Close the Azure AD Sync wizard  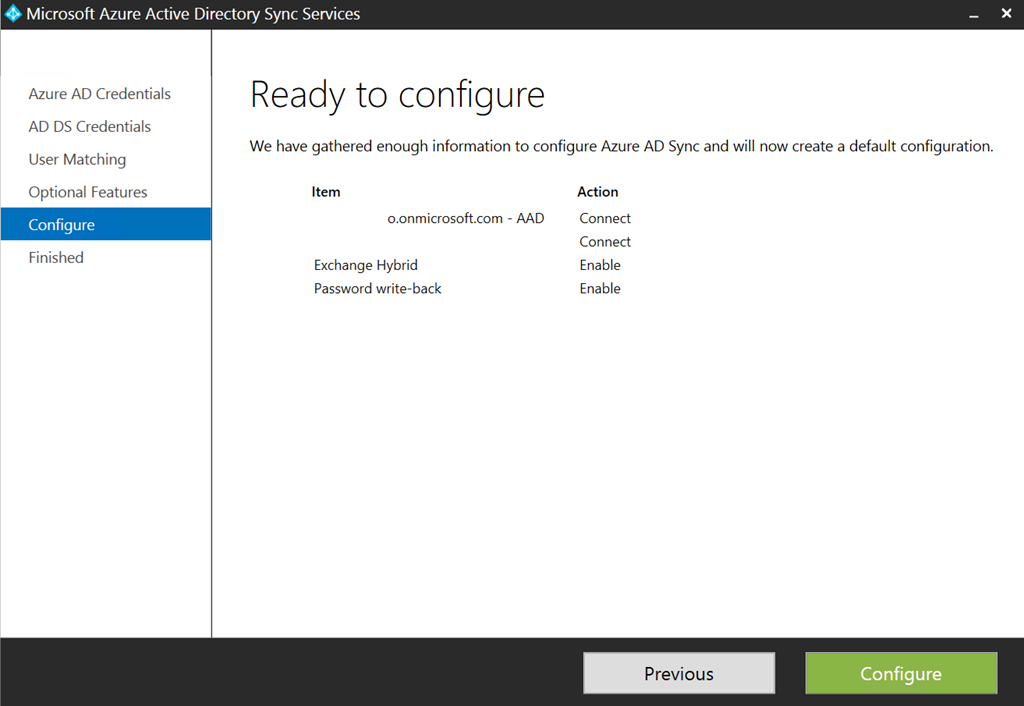tap(1009, 14)
